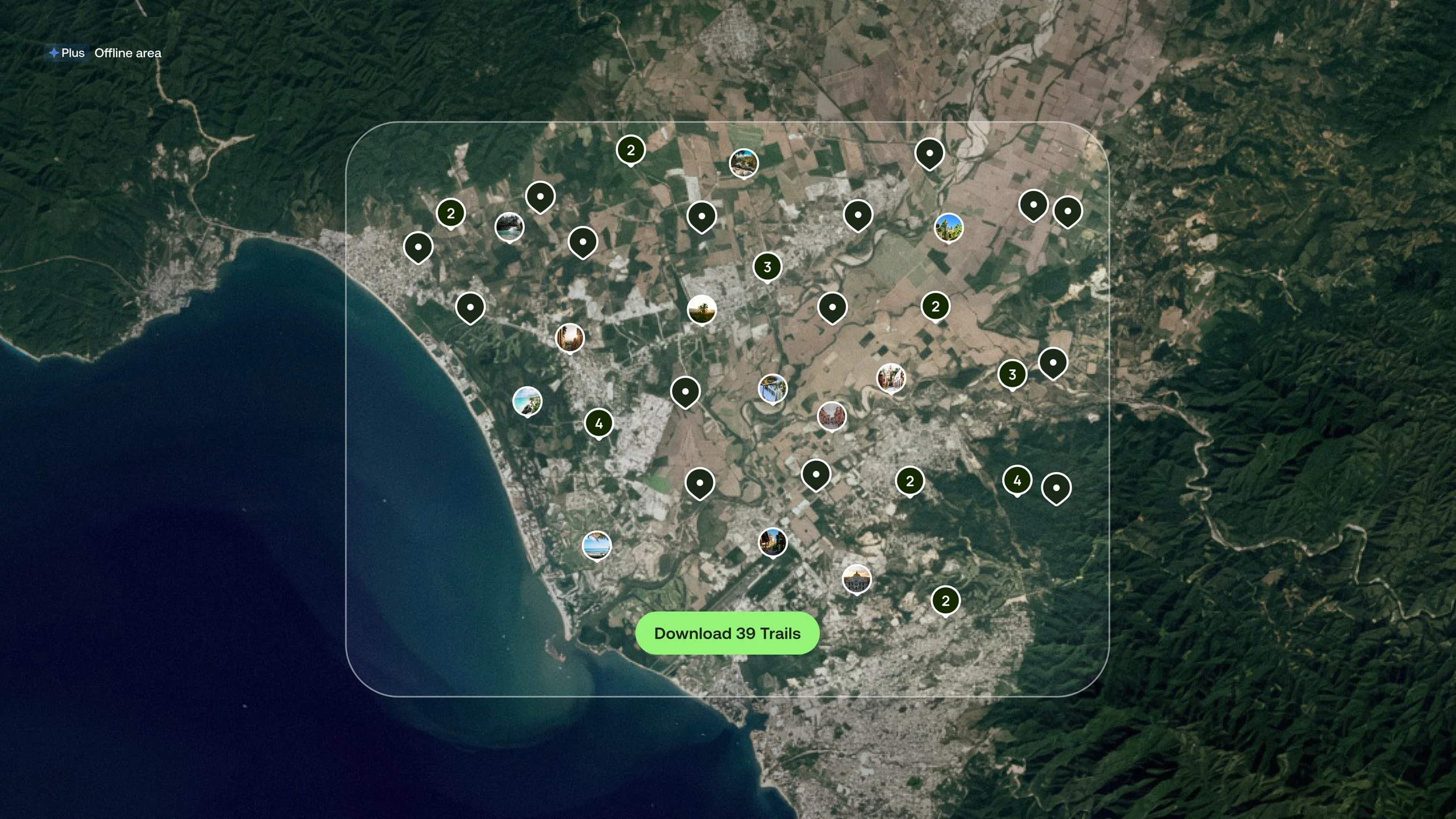1456x819 pixels.
Task: Click the ocean horizon beach photo marker
Action: pyautogui.click(x=596, y=545)
